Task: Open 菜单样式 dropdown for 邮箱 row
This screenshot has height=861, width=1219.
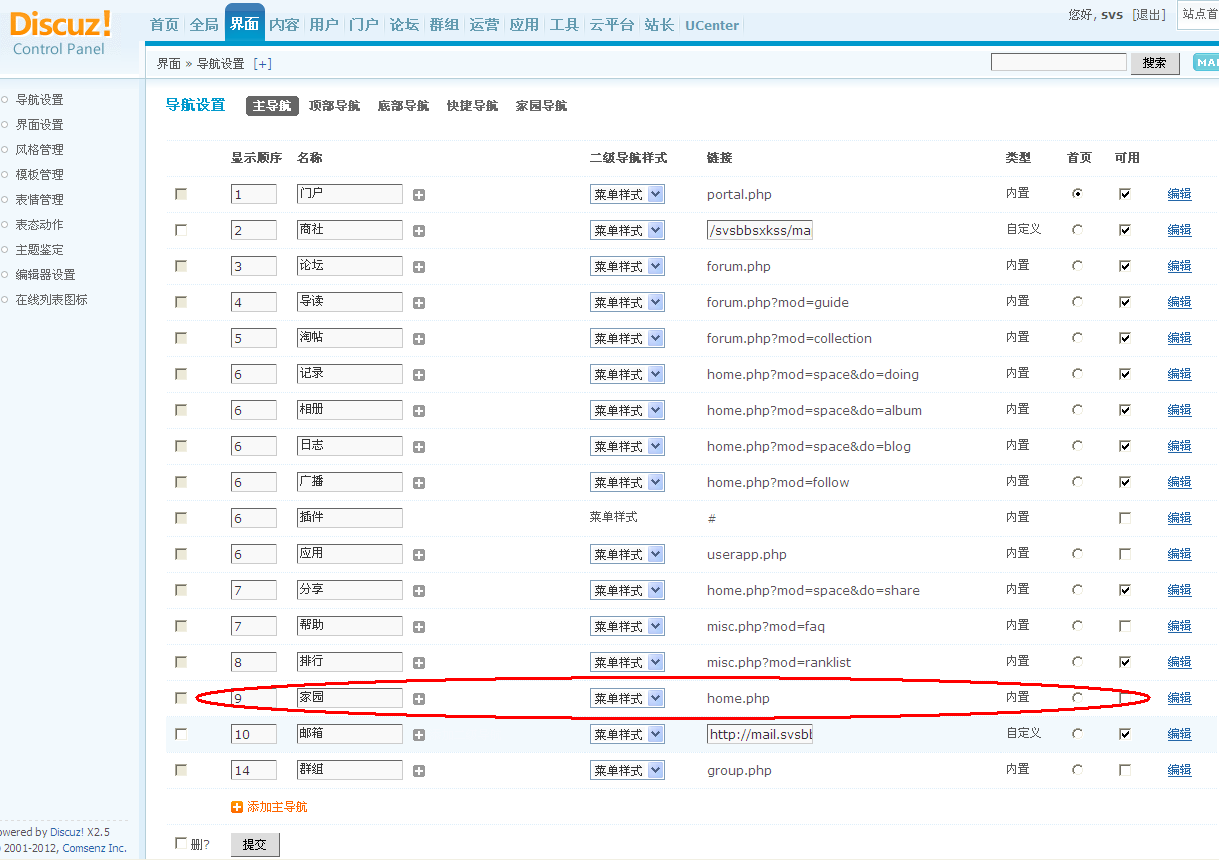Action: coord(627,735)
